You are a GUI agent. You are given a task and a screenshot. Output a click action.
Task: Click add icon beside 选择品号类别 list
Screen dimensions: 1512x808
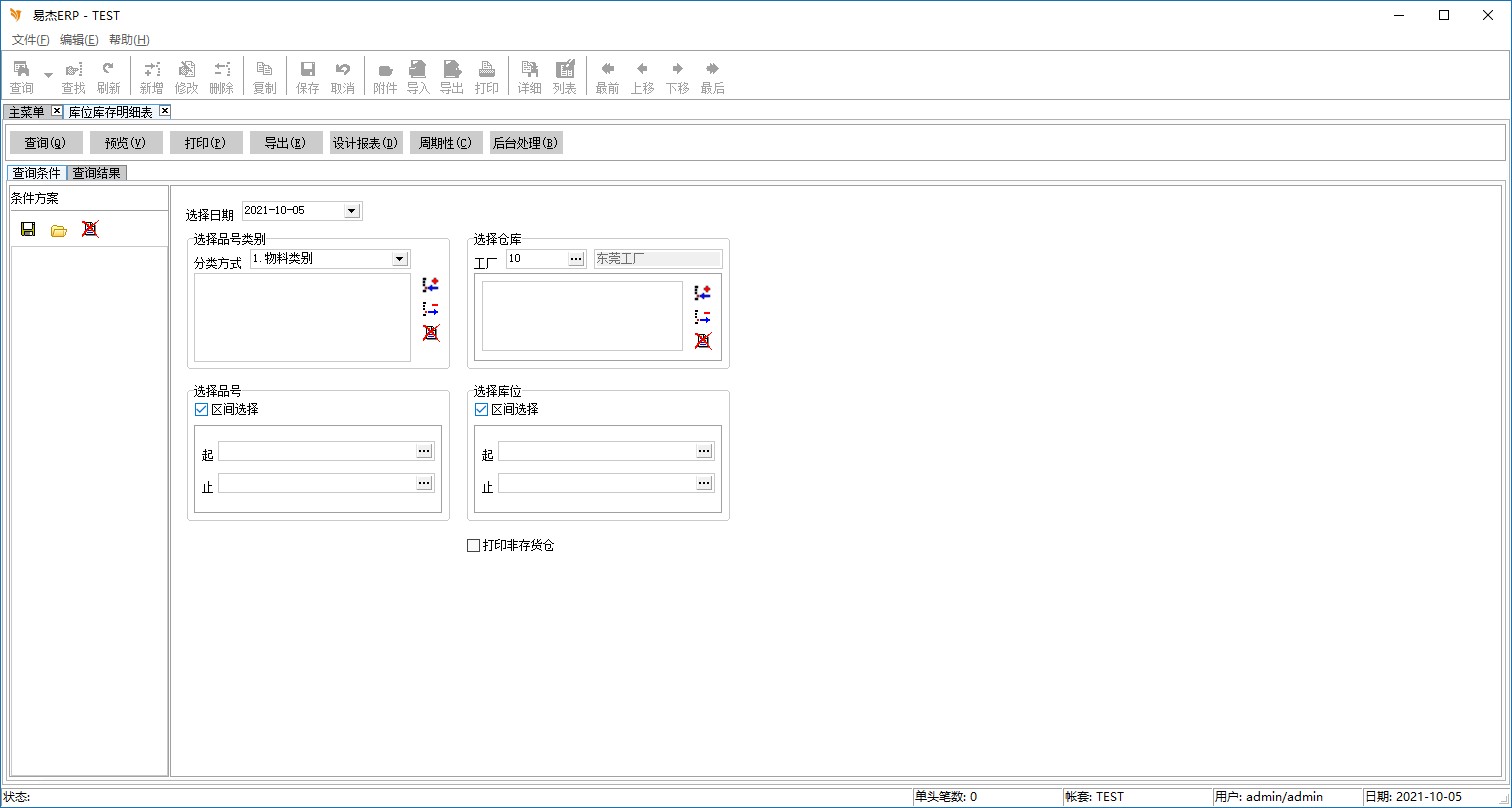[x=431, y=285]
